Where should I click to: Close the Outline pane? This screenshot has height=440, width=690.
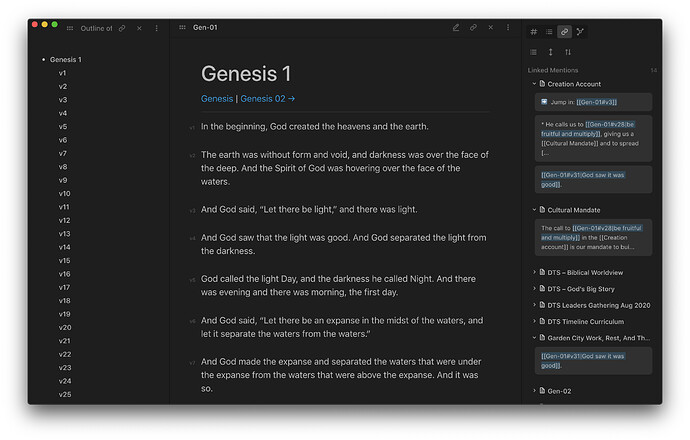point(139,28)
